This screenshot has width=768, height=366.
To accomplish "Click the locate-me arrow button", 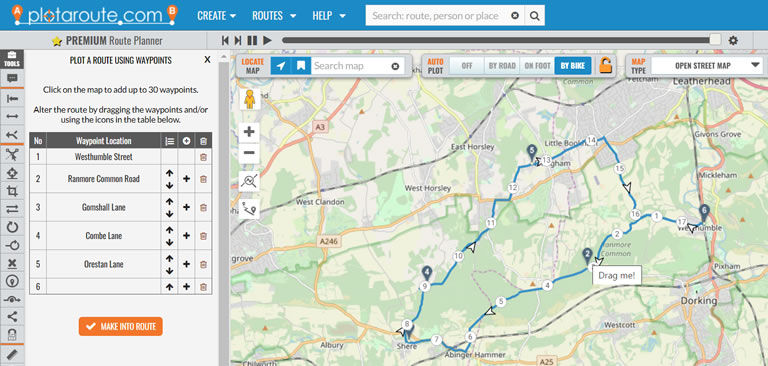I will [281, 66].
